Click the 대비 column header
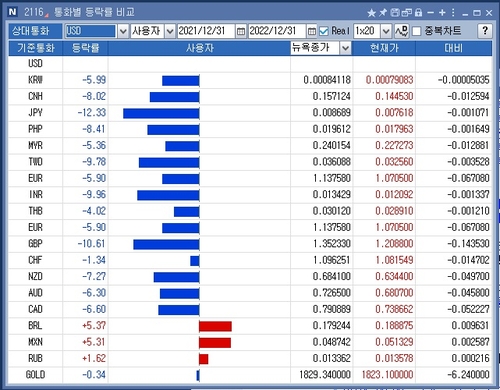500x390 pixels. tap(453, 48)
